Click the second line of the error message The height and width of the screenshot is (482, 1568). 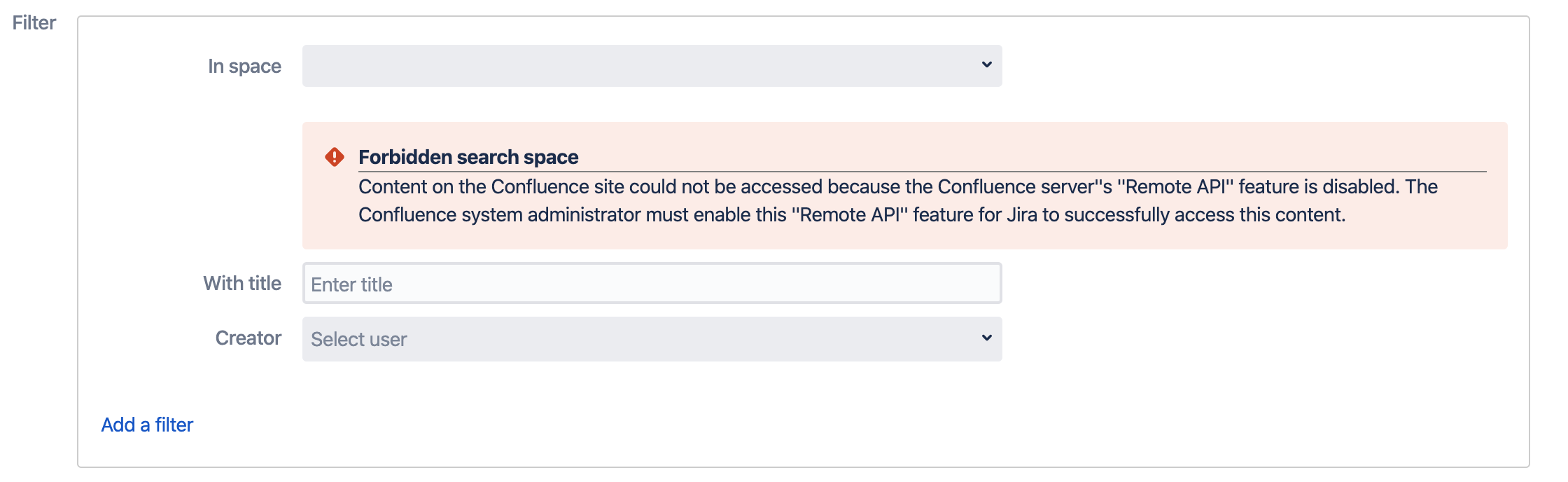pyautogui.click(x=851, y=215)
